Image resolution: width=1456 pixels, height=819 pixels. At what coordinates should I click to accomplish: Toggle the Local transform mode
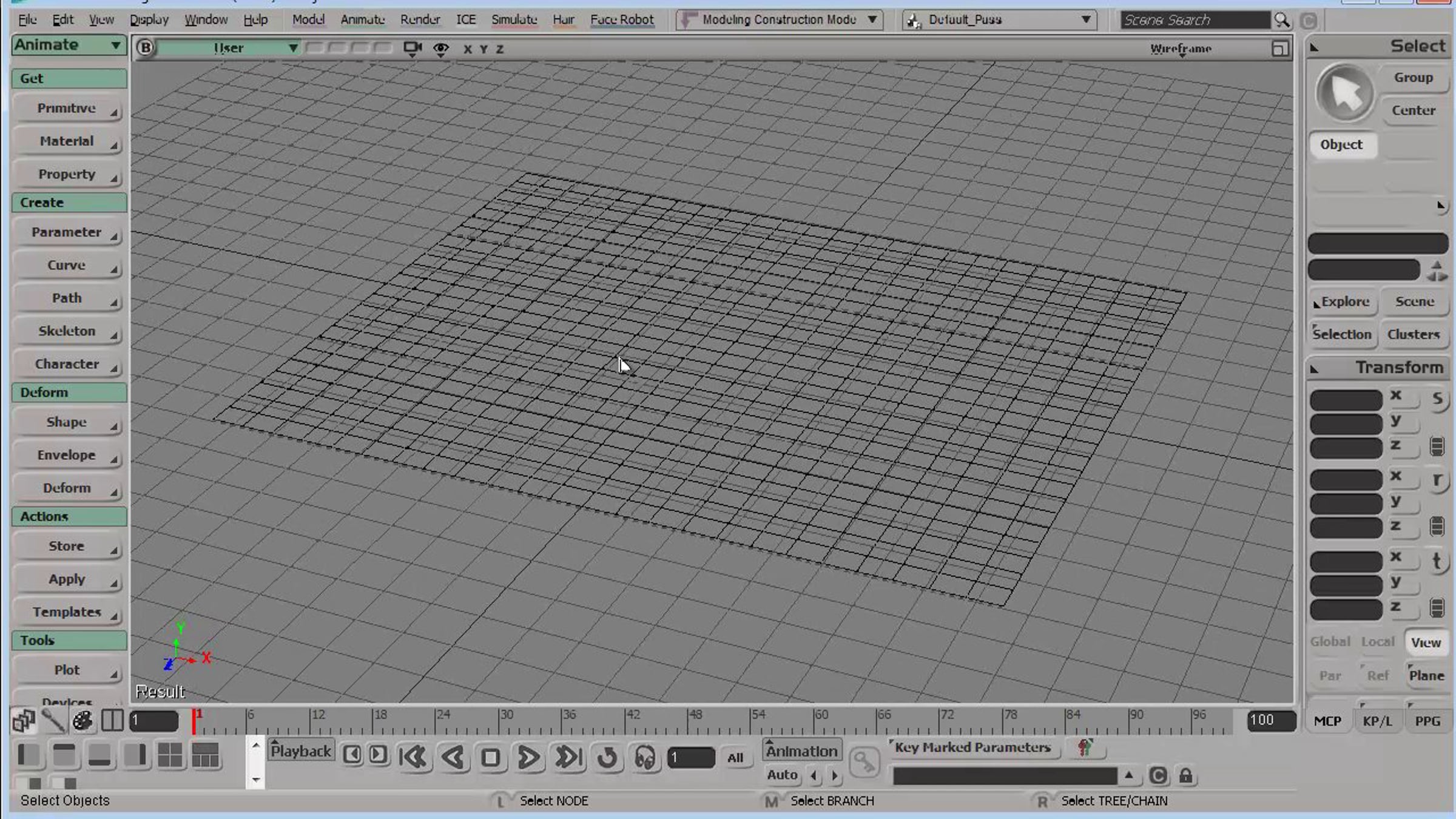[1378, 642]
